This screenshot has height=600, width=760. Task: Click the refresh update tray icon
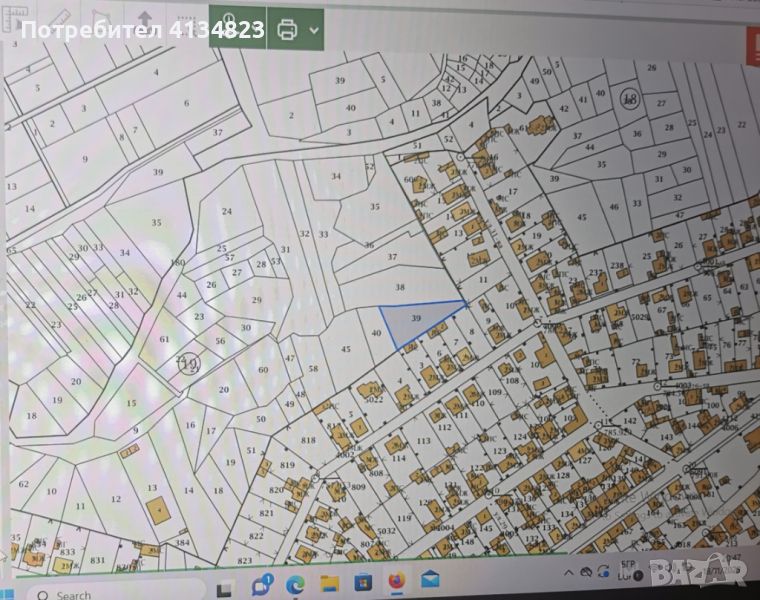tap(603, 571)
